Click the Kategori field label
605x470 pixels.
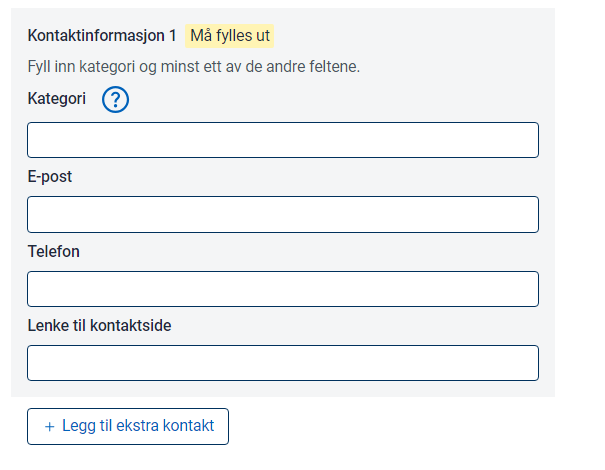tap(57, 99)
